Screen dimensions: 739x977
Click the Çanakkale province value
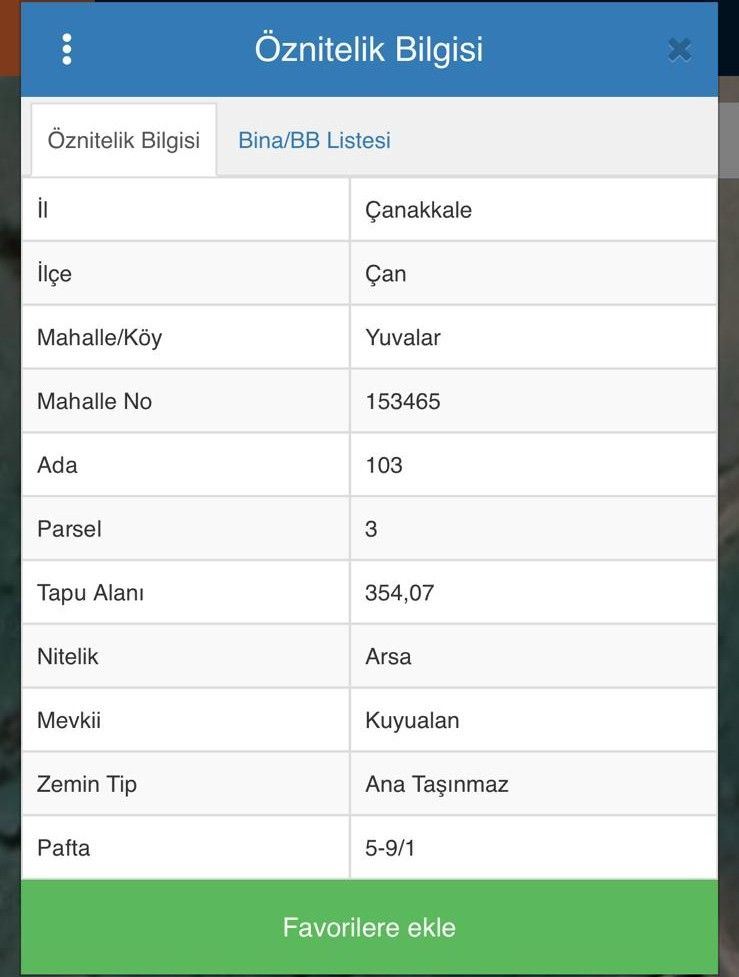(x=418, y=210)
